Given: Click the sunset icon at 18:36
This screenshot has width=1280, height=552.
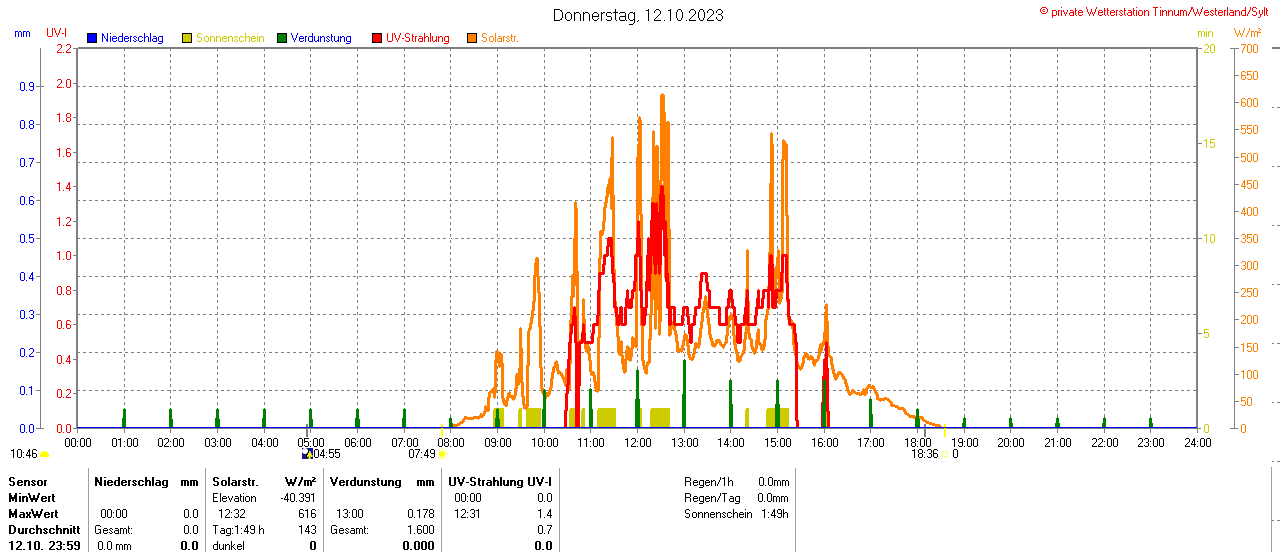Looking at the screenshot, I should point(945,454).
